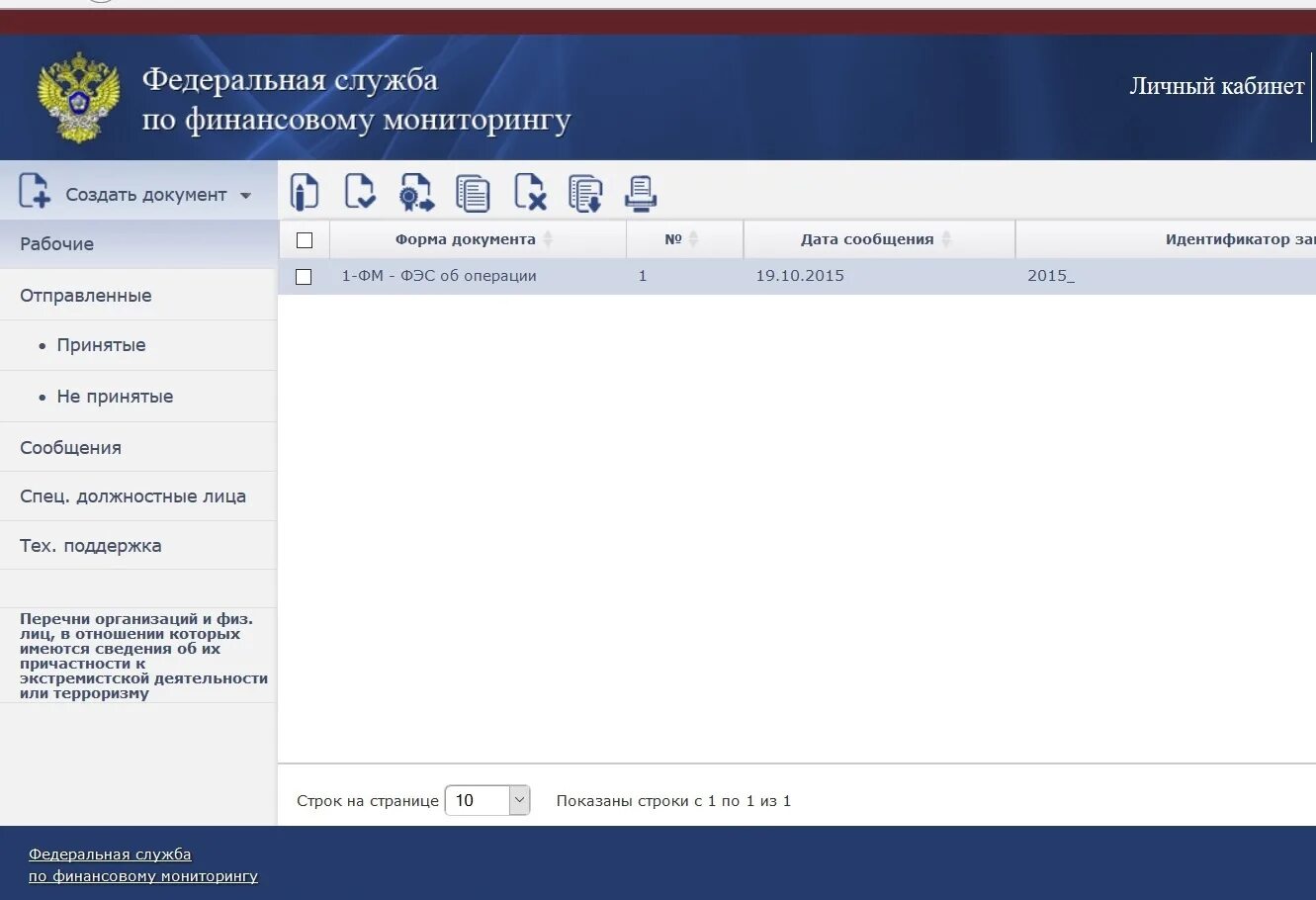Open the extremism and terrorism lists link

tap(143, 656)
